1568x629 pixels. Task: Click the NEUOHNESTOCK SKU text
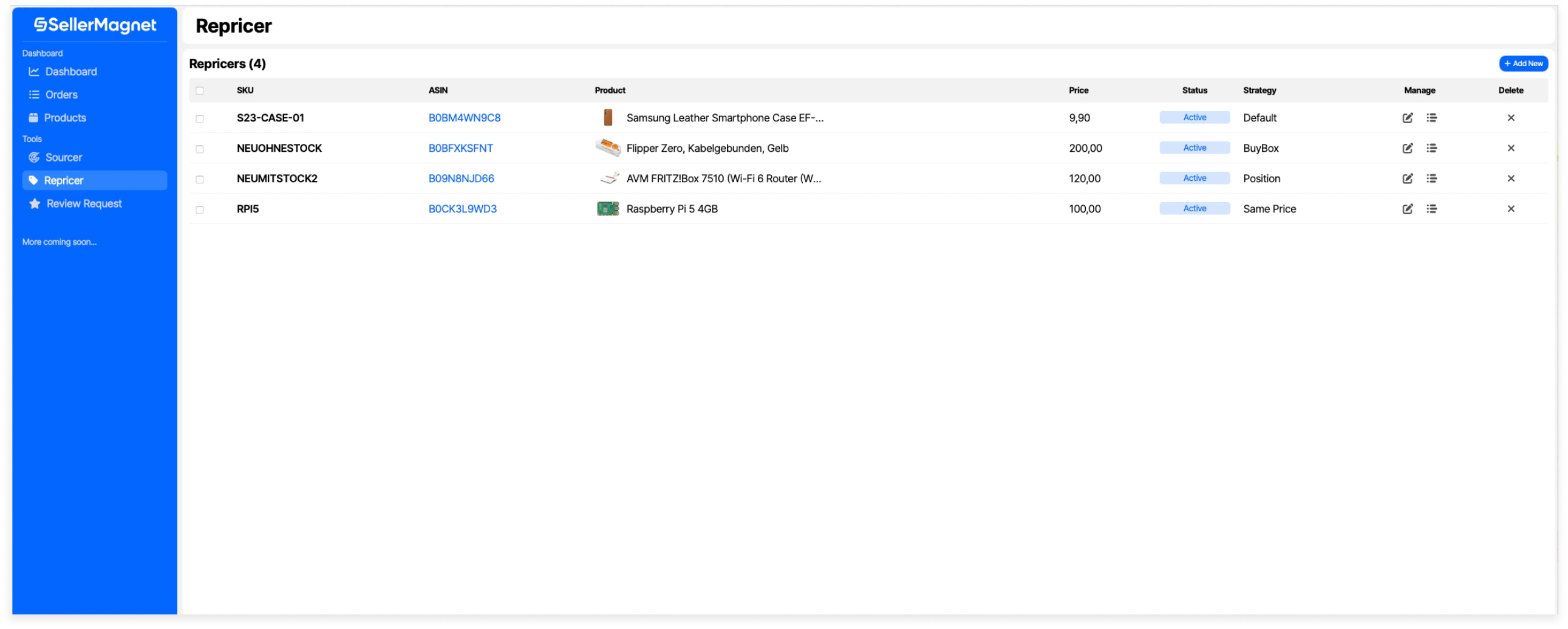pos(279,148)
